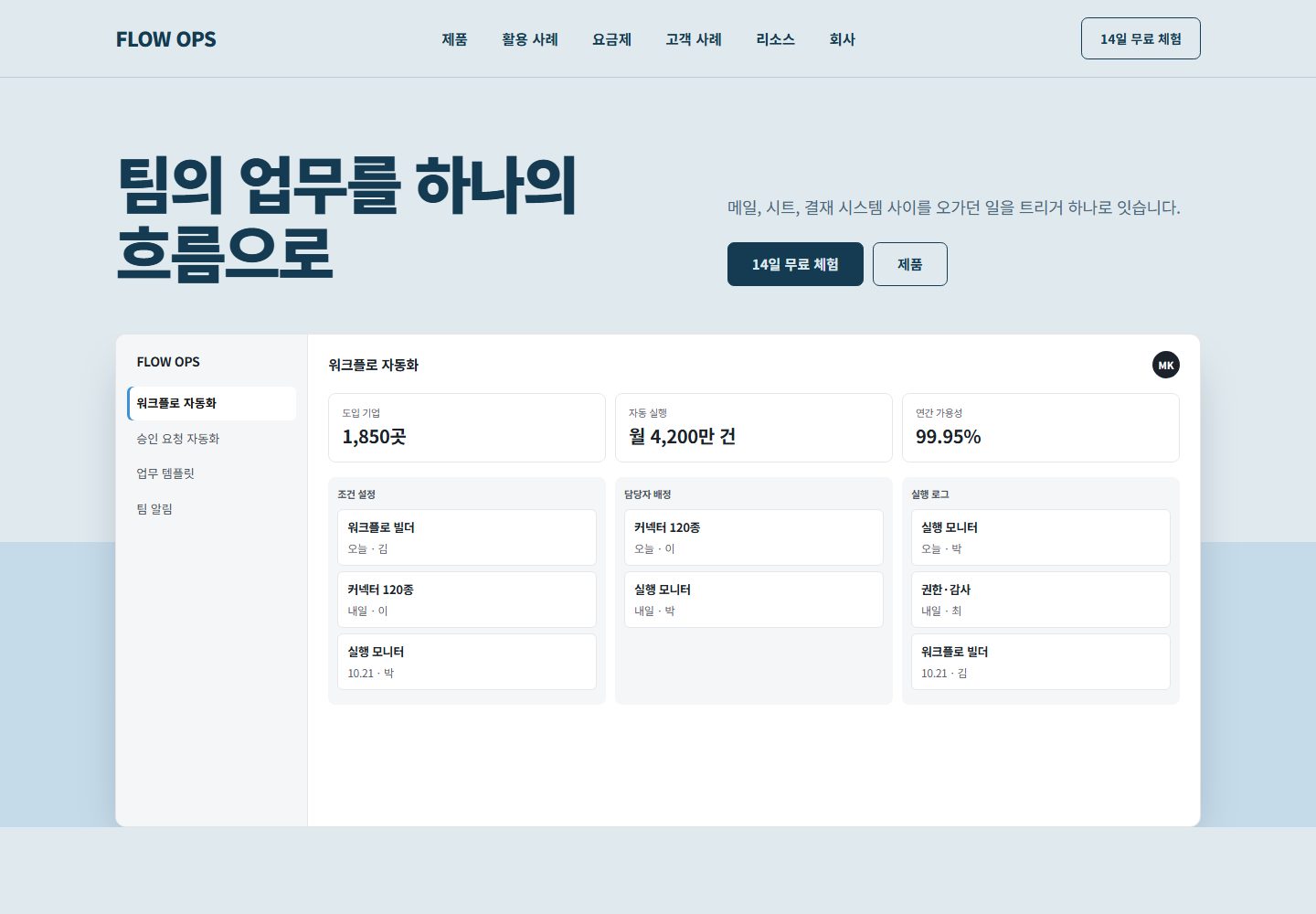Click the hero headline 팀의 업무를 하나의 흐름으로
Screen dimensions: 1316x914
[x=347, y=218]
